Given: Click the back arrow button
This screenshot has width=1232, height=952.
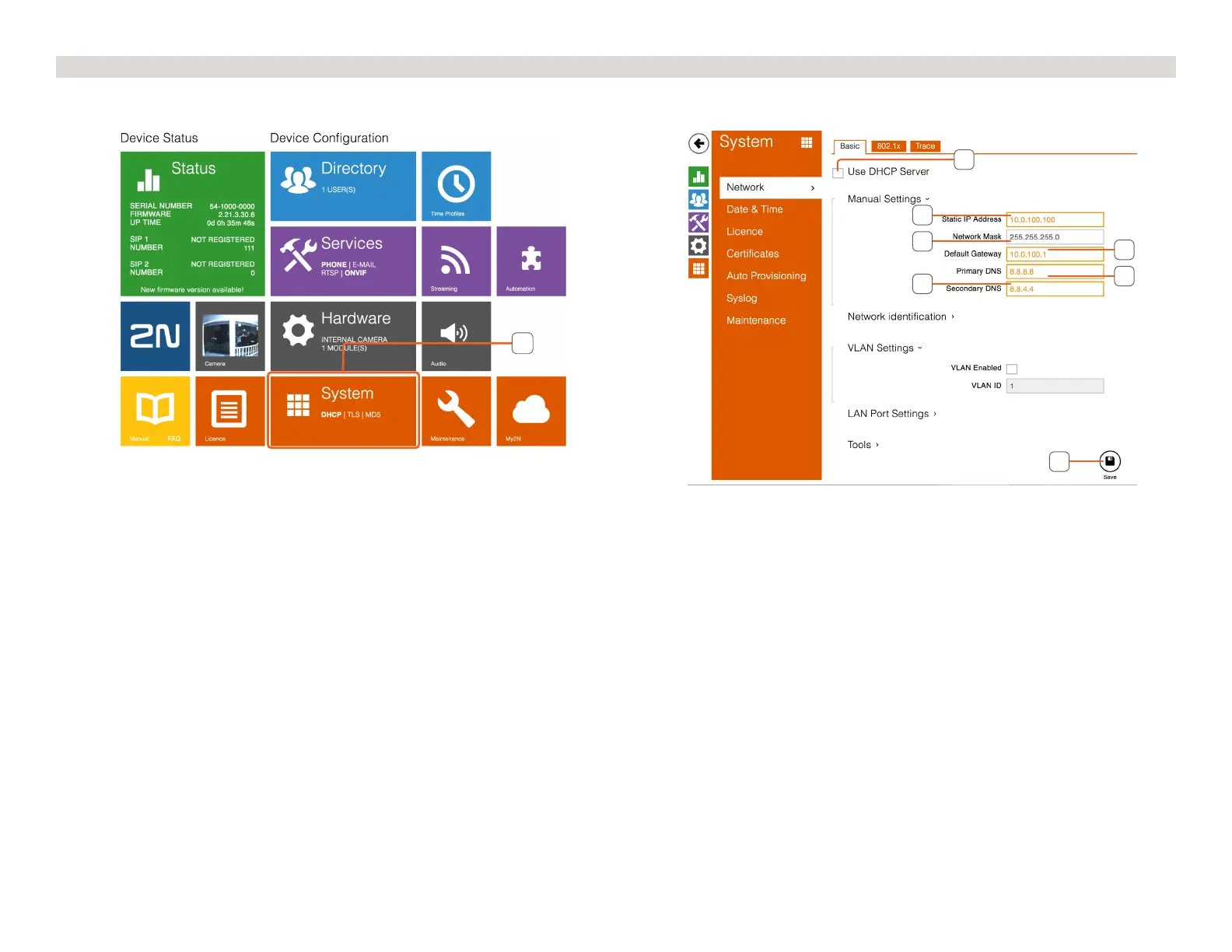Looking at the screenshot, I should click(x=698, y=143).
